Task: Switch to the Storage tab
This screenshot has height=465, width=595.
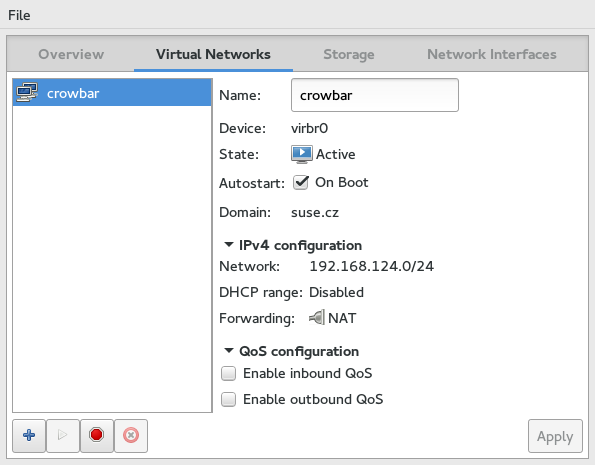Action: point(349,54)
